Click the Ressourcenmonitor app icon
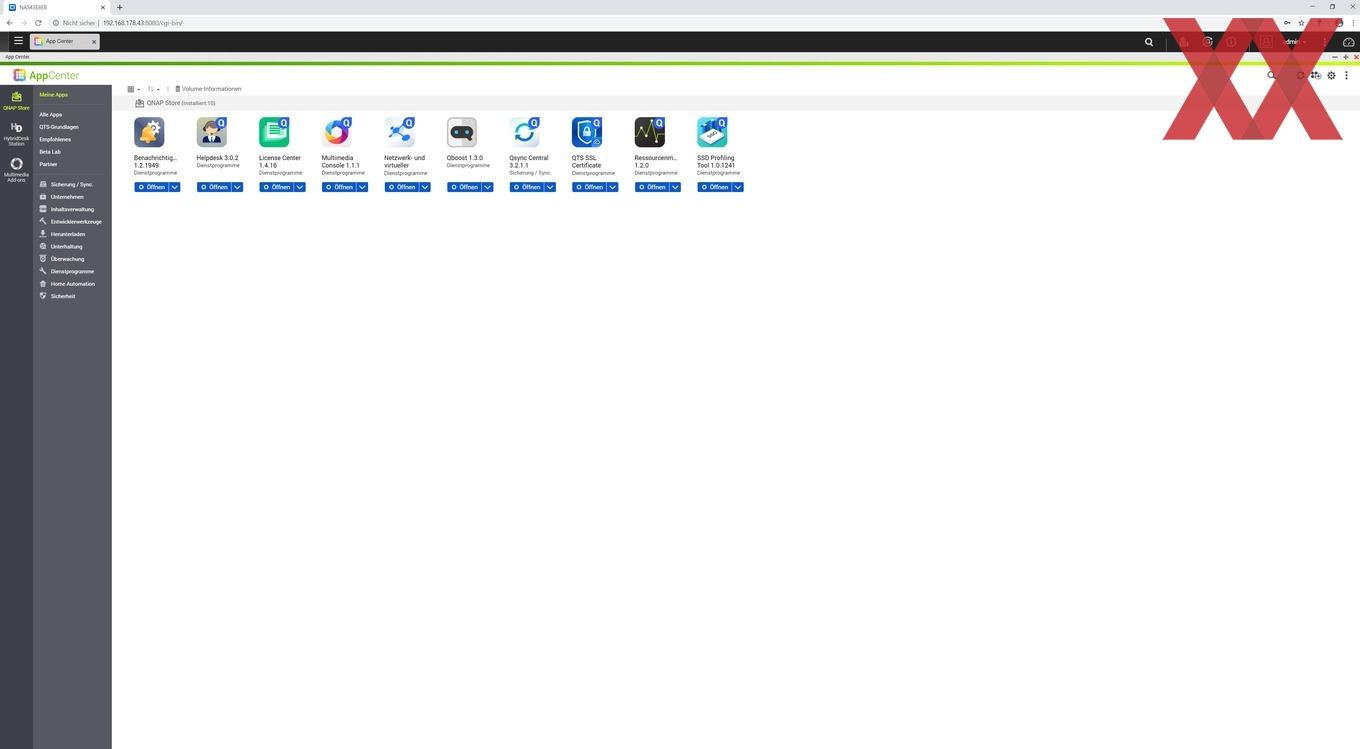Image resolution: width=1360 pixels, height=749 pixels. [x=649, y=132]
